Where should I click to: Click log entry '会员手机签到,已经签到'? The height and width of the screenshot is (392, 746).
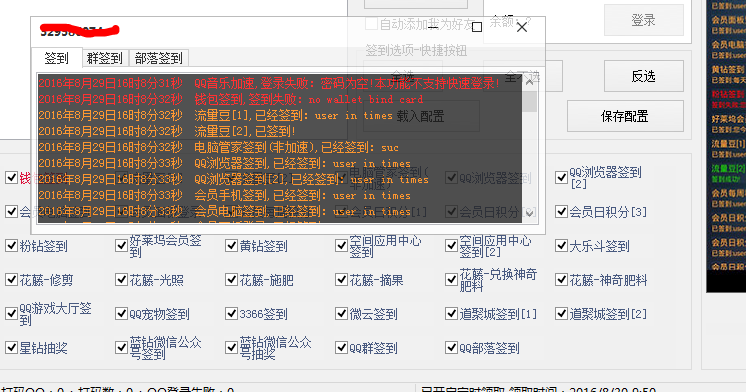(224, 196)
